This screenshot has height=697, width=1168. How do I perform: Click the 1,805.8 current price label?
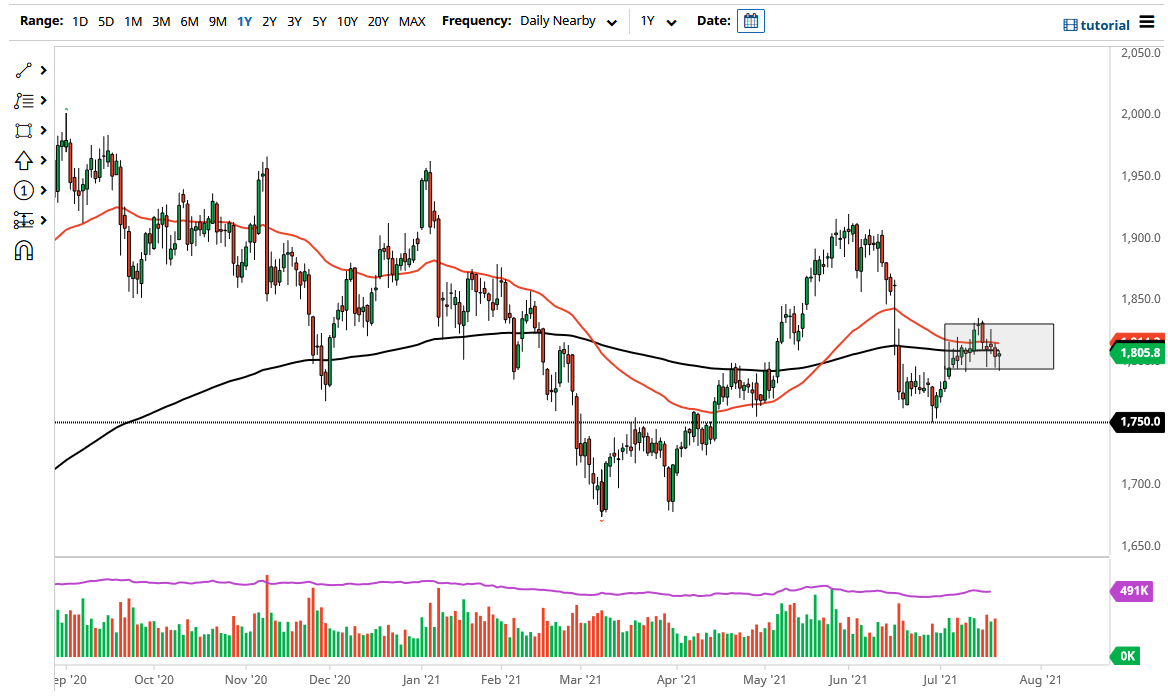[x=1137, y=353]
